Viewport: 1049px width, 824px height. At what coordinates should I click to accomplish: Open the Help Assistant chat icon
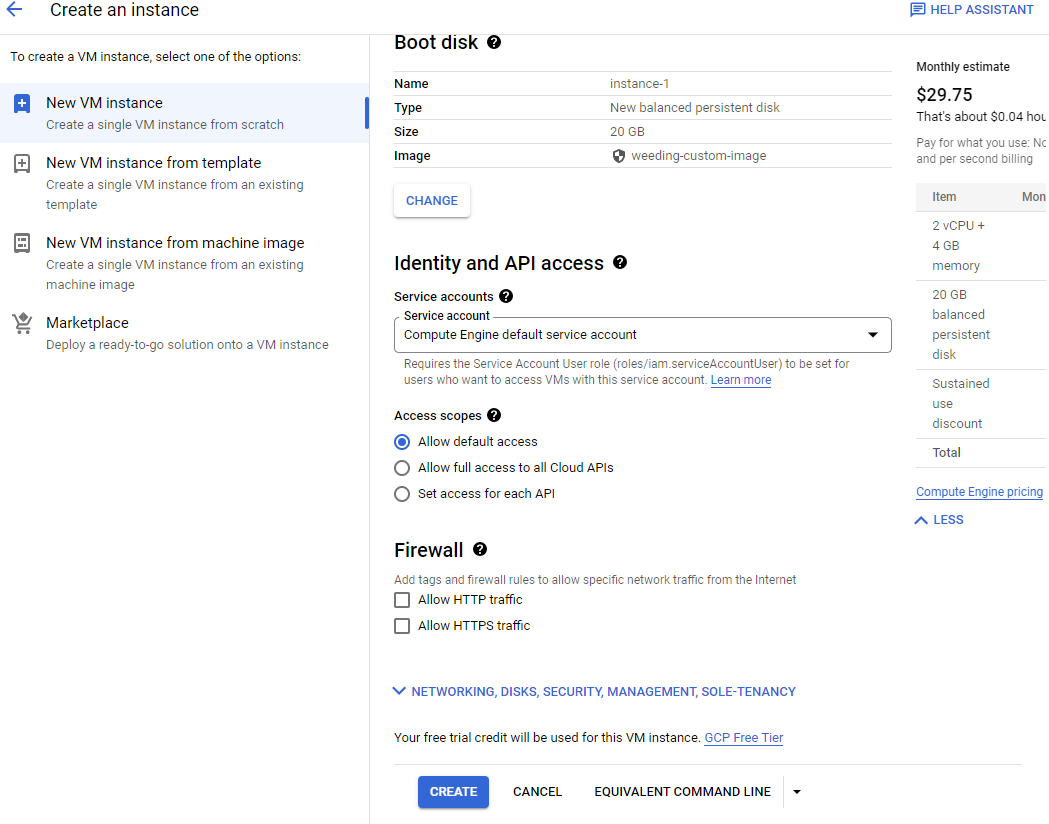coord(917,10)
